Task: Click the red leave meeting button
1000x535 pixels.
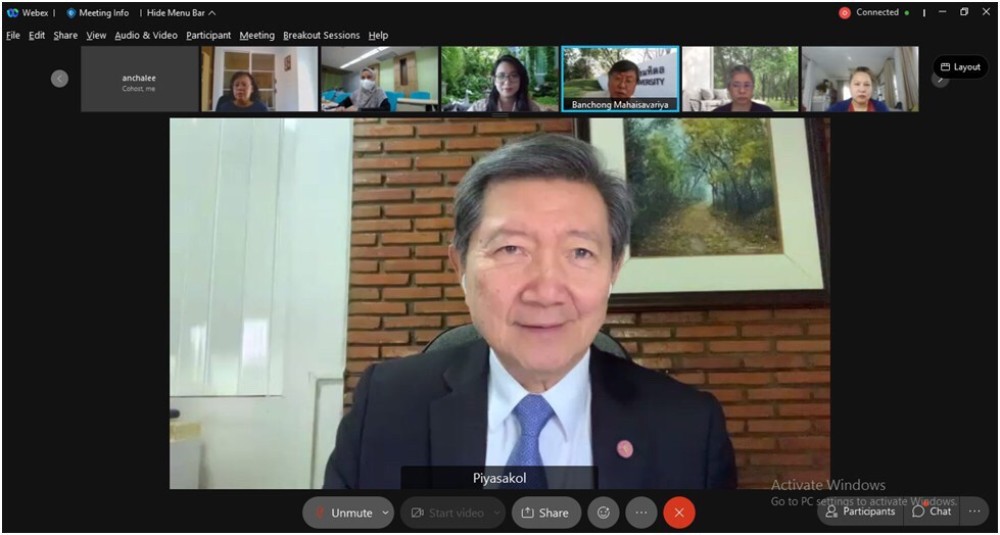Action: [x=679, y=512]
